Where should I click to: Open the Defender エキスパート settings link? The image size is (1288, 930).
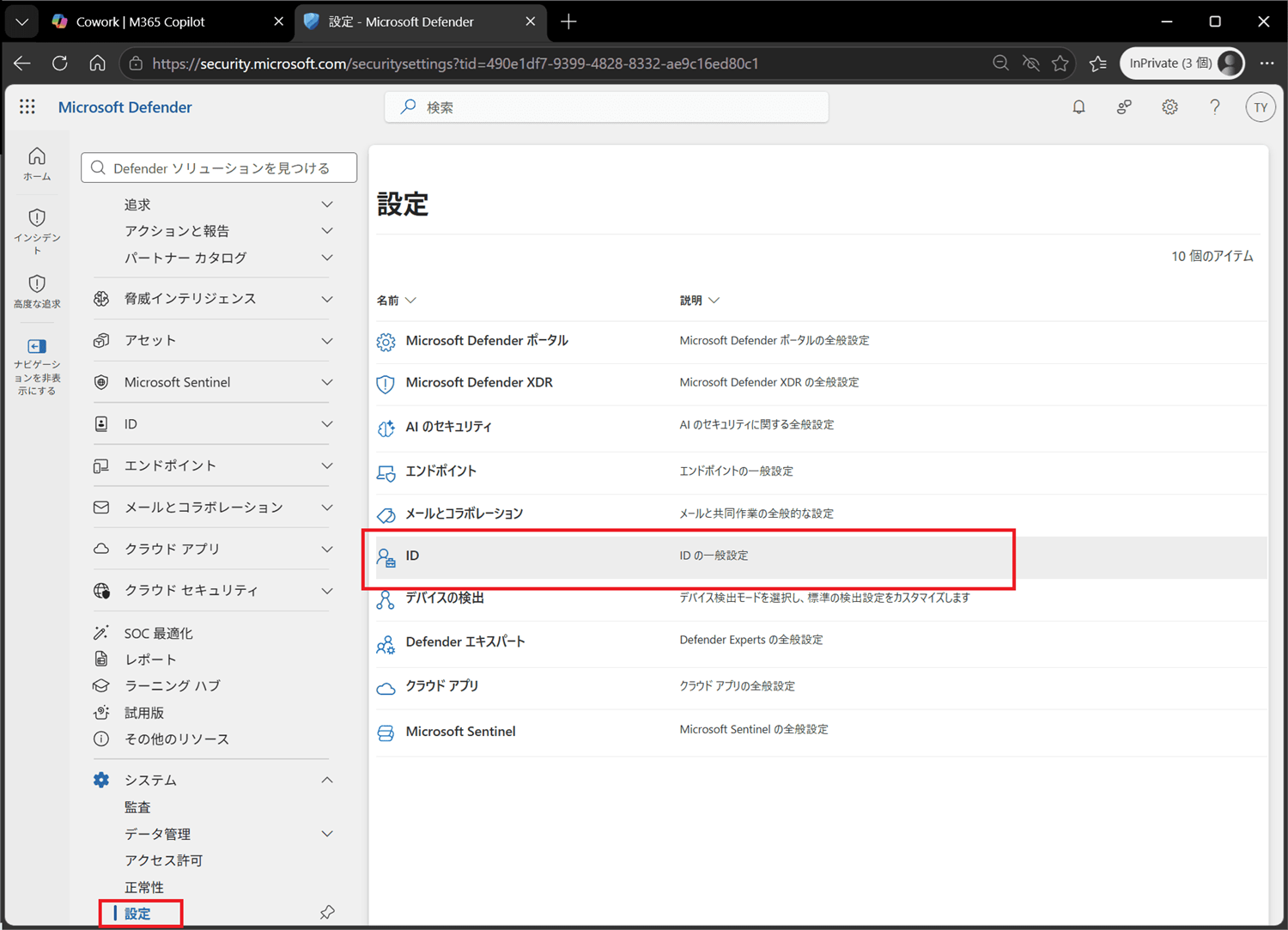pyautogui.click(x=465, y=642)
